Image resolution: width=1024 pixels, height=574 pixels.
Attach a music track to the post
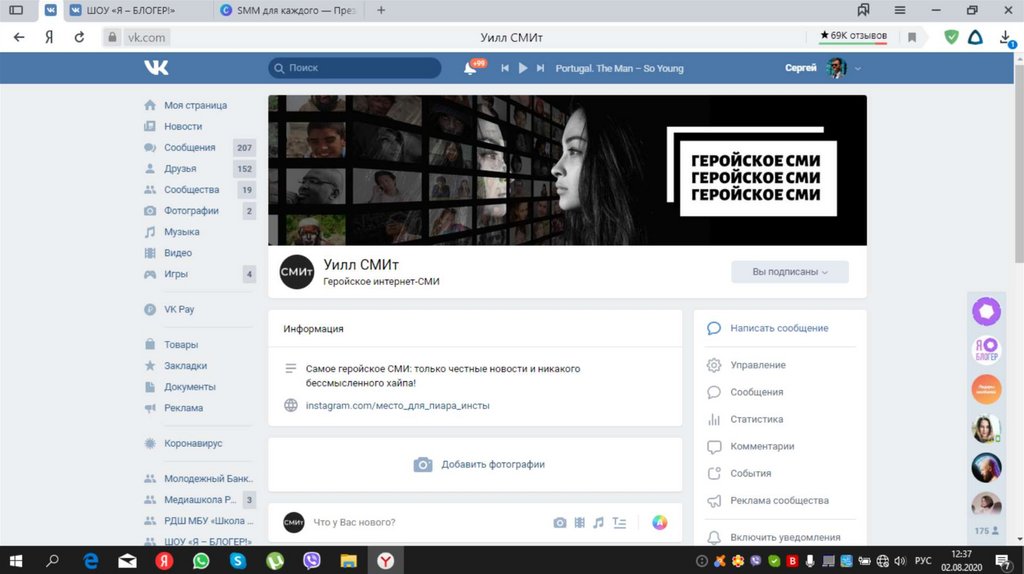(x=598, y=522)
